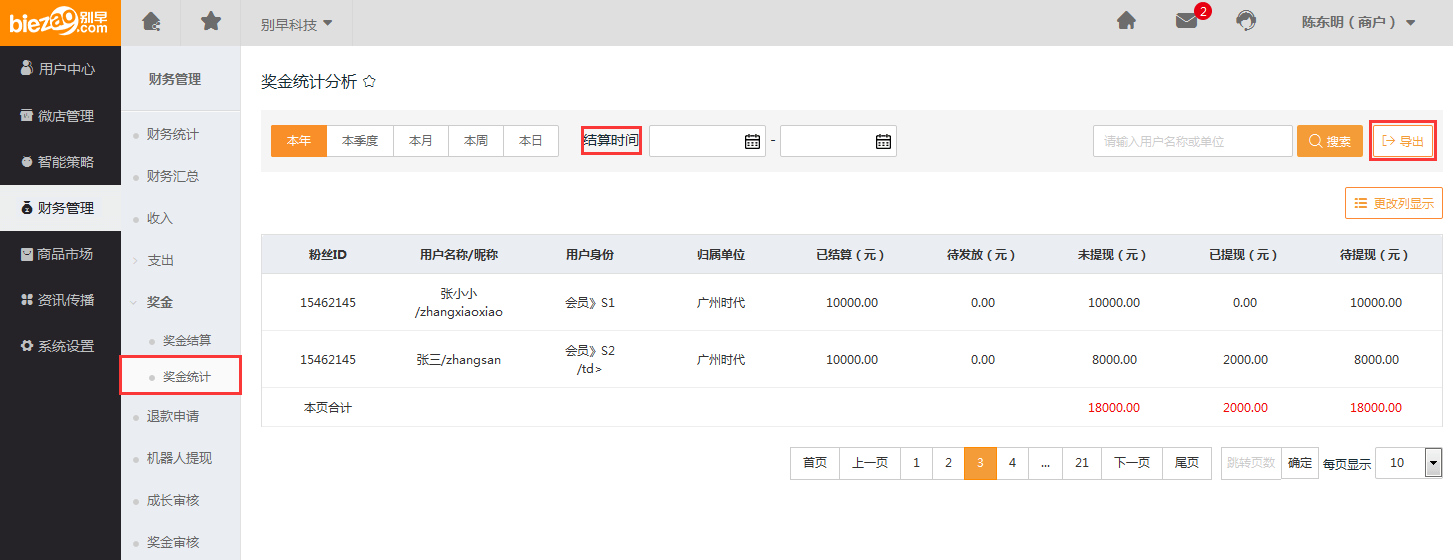Click the 待提现（元）column header
The height and width of the screenshot is (560, 1453).
(x=1376, y=255)
